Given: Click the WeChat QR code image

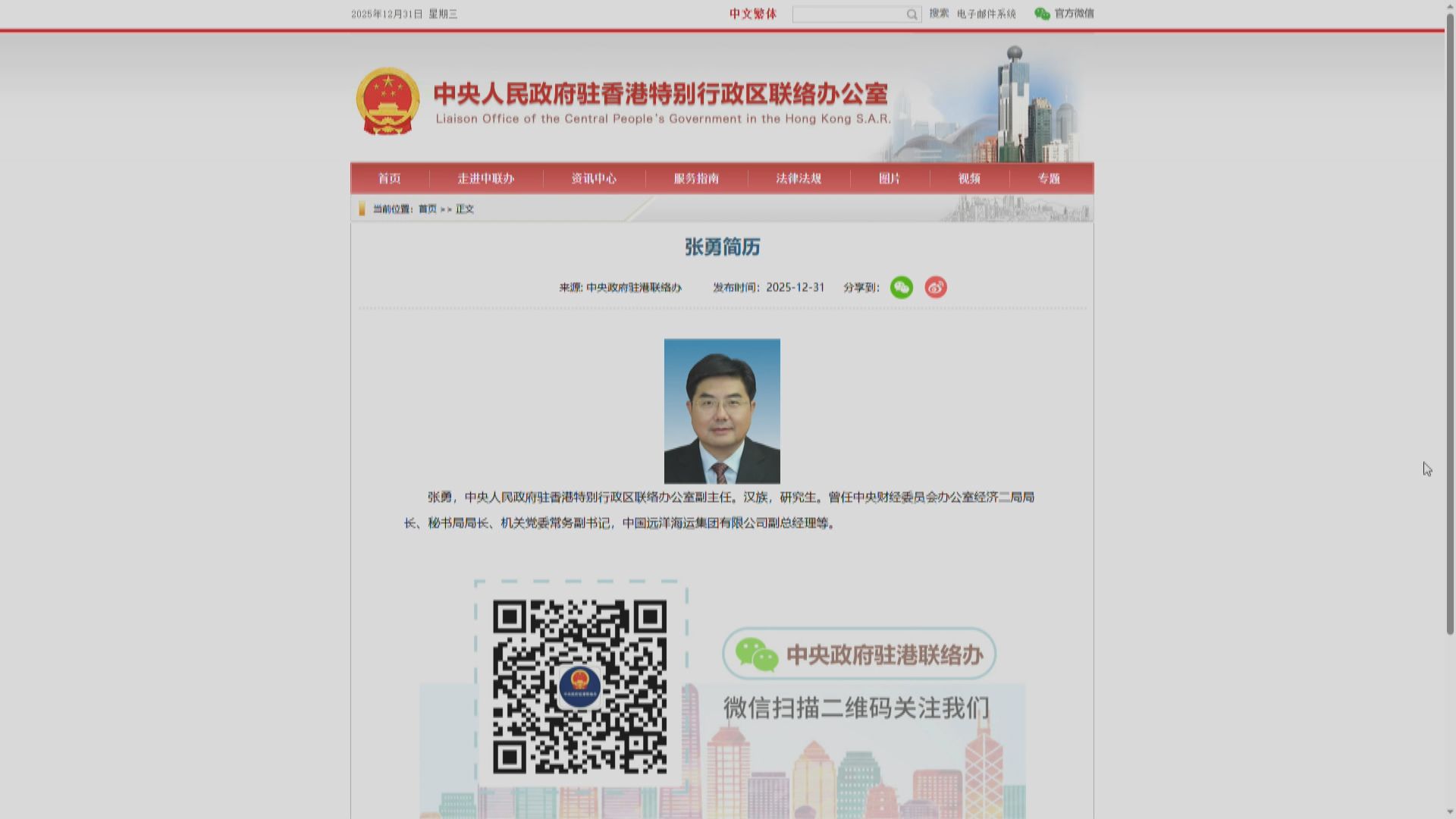Looking at the screenshot, I should (579, 686).
